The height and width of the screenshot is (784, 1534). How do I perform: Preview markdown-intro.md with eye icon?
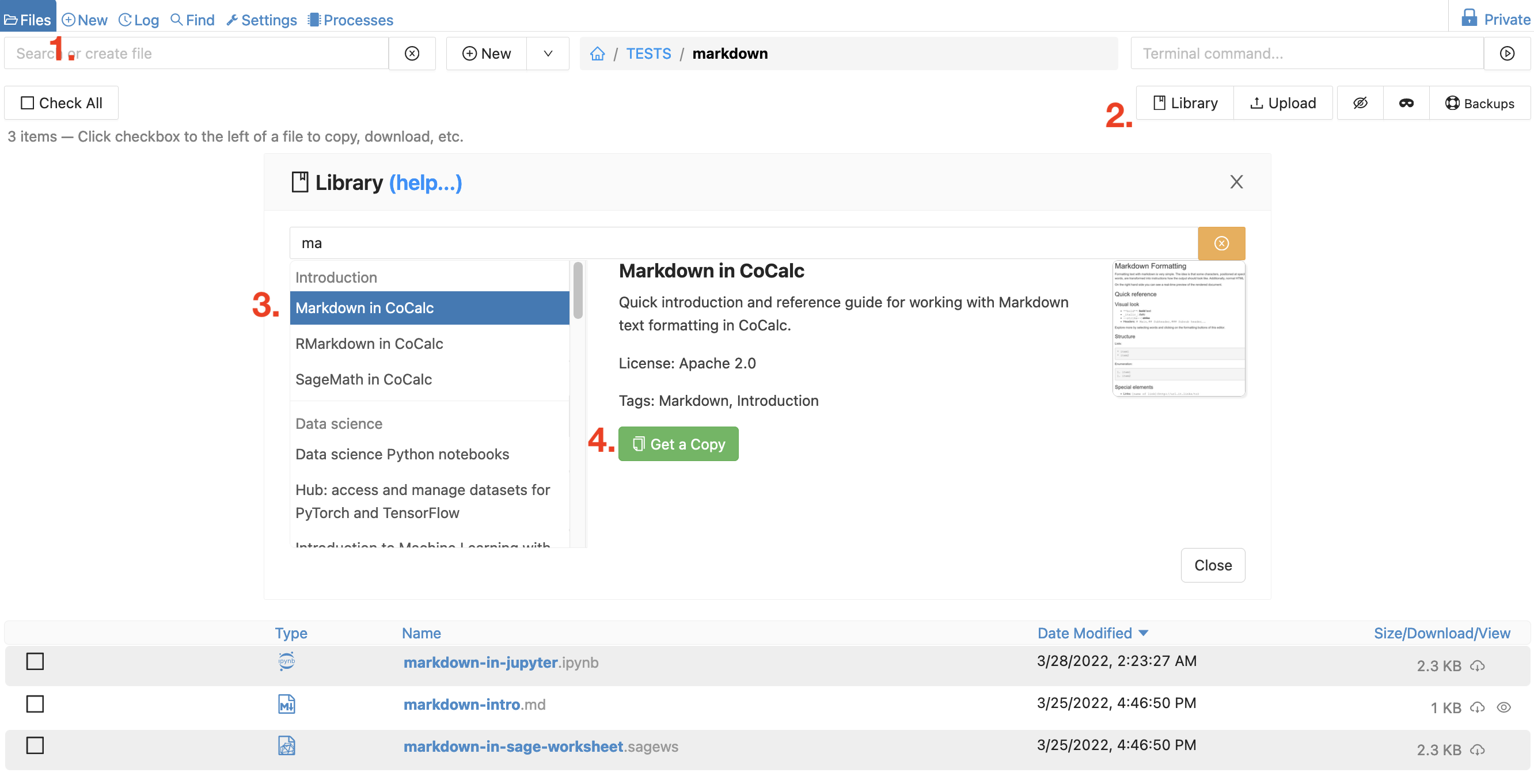pyautogui.click(x=1503, y=707)
